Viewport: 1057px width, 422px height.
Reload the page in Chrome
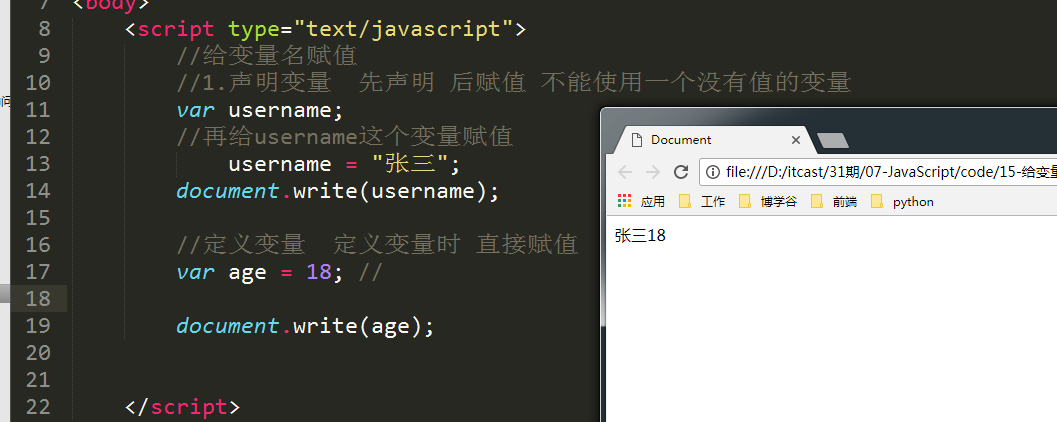pyautogui.click(x=681, y=172)
